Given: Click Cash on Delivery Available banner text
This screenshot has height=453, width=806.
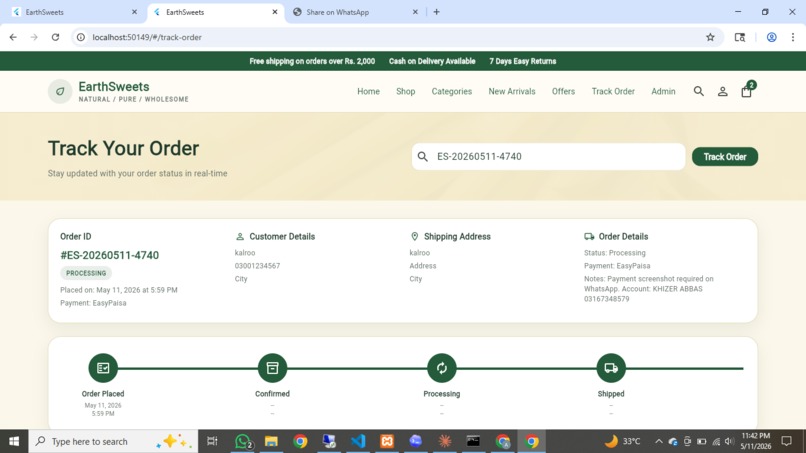Looking at the screenshot, I should point(432,61).
